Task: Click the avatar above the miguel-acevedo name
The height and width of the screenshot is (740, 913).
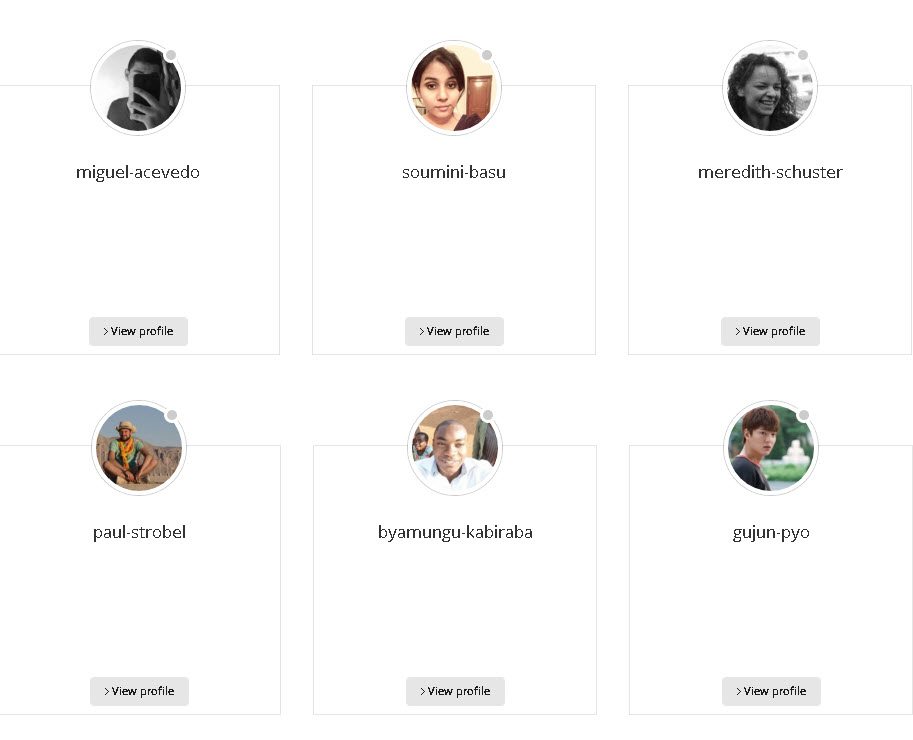Action: pyautogui.click(x=138, y=88)
